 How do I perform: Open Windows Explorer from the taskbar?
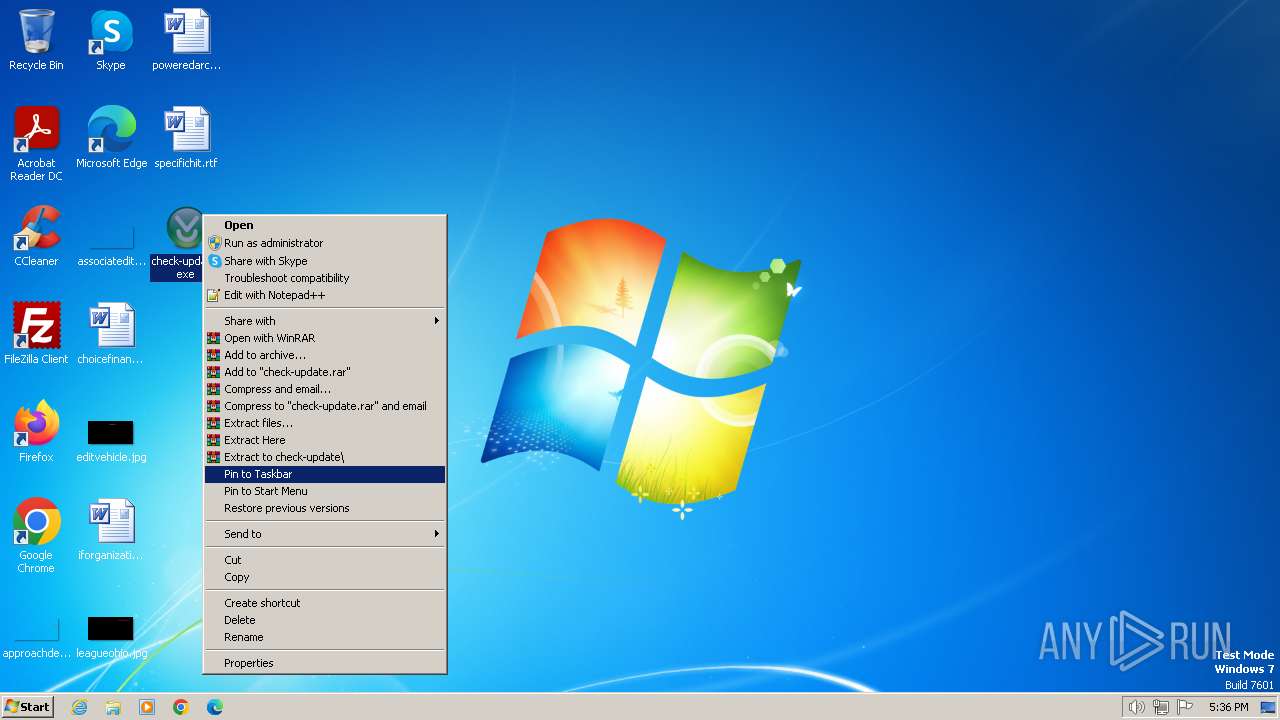coord(113,707)
